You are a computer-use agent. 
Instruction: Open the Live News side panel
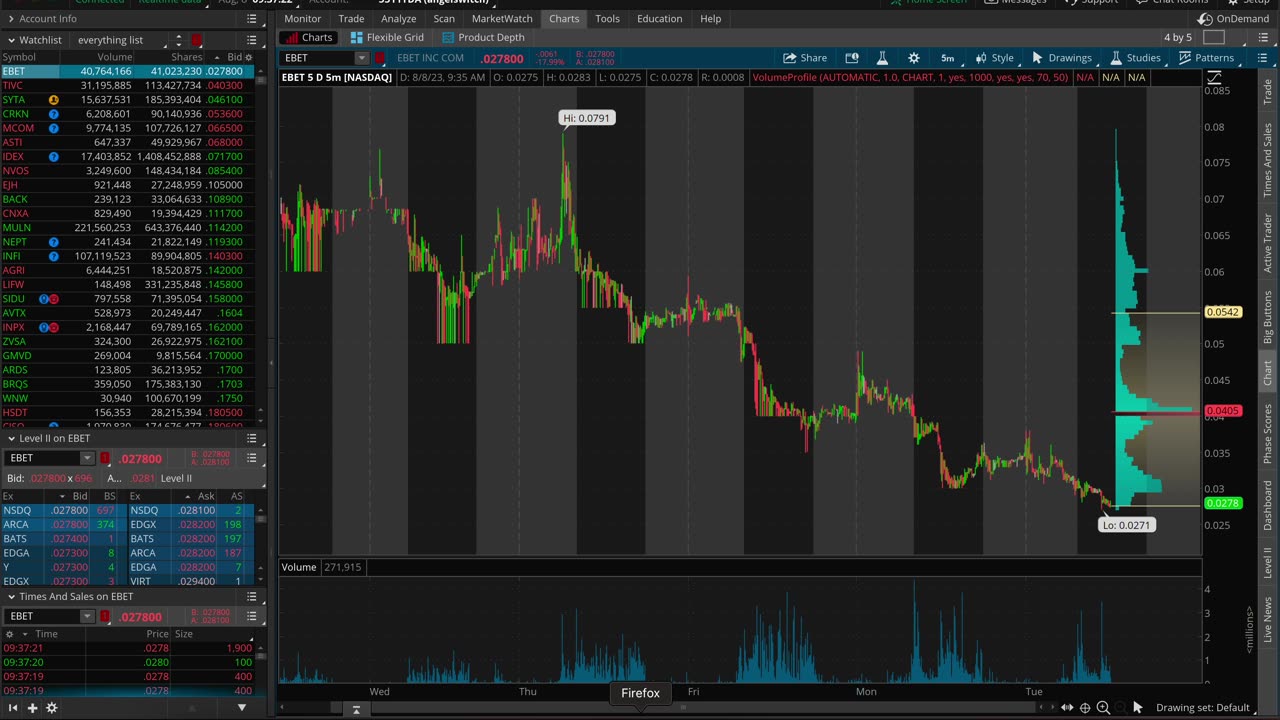point(1268,620)
